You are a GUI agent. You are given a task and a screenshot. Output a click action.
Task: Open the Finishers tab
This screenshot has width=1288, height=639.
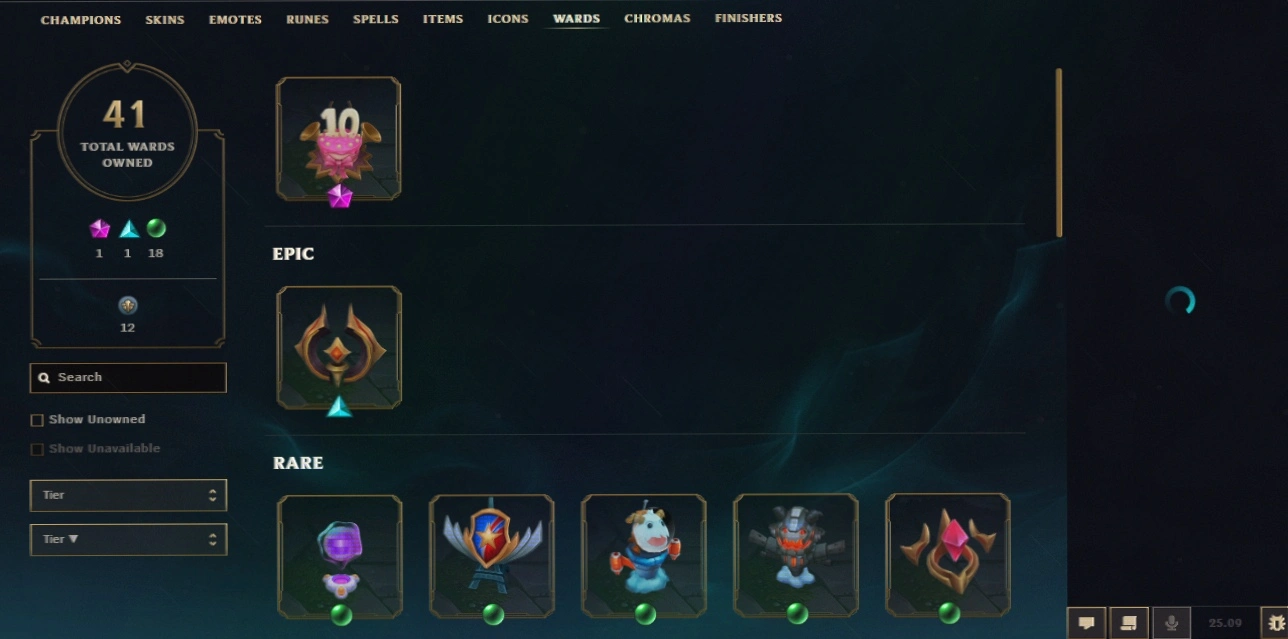pyautogui.click(x=748, y=19)
